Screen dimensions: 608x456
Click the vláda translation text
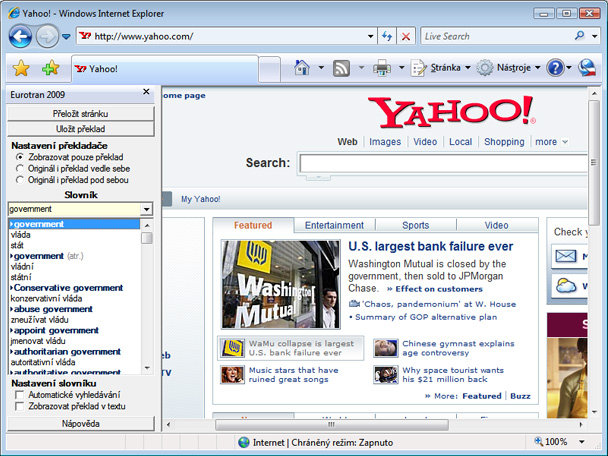[x=21, y=235]
